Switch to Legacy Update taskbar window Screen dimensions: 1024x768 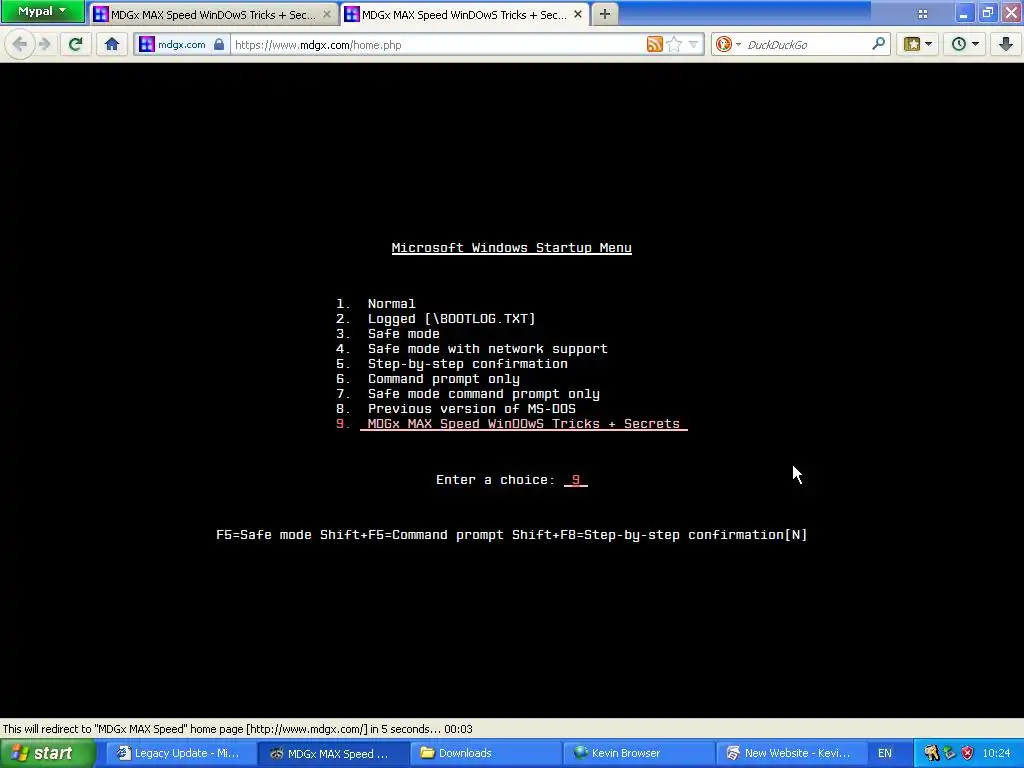pyautogui.click(x=180, y=753)
